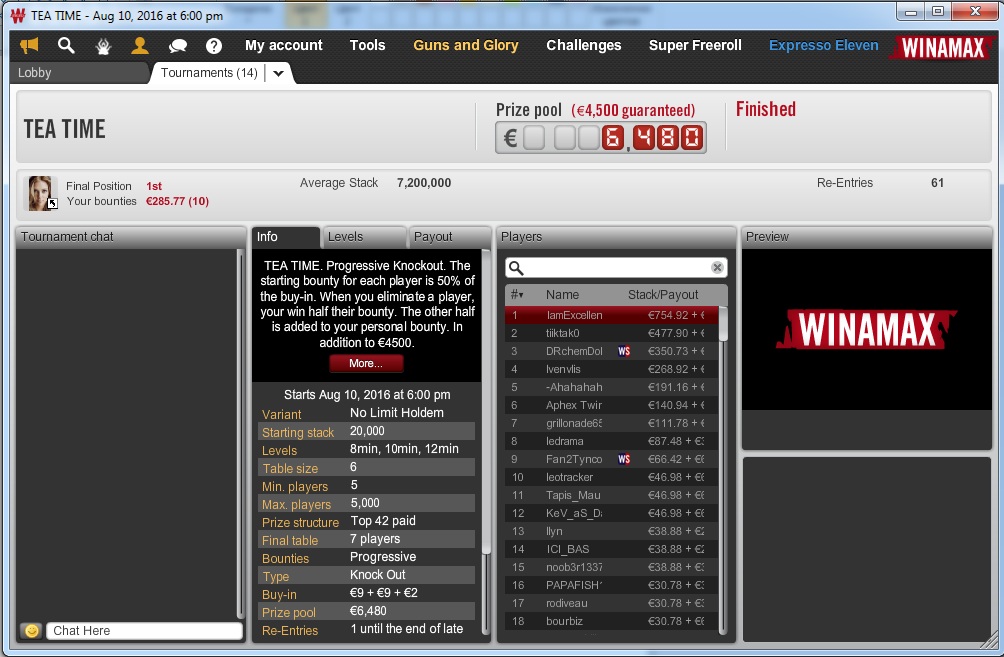
Task: Open Super Freeroll menu
Action: (x=695, y=45)
